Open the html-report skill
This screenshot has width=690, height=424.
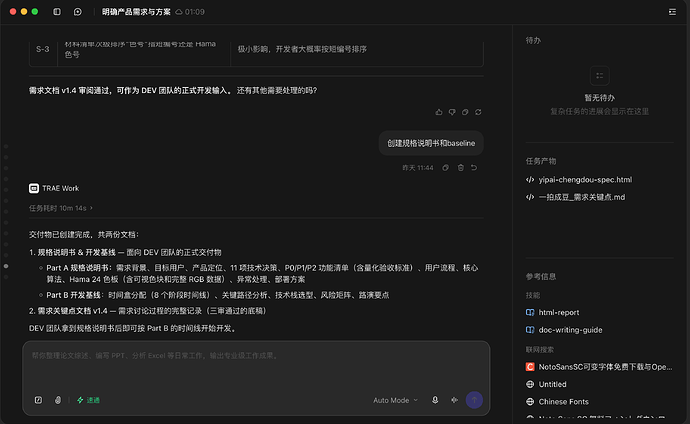(559, 312)
